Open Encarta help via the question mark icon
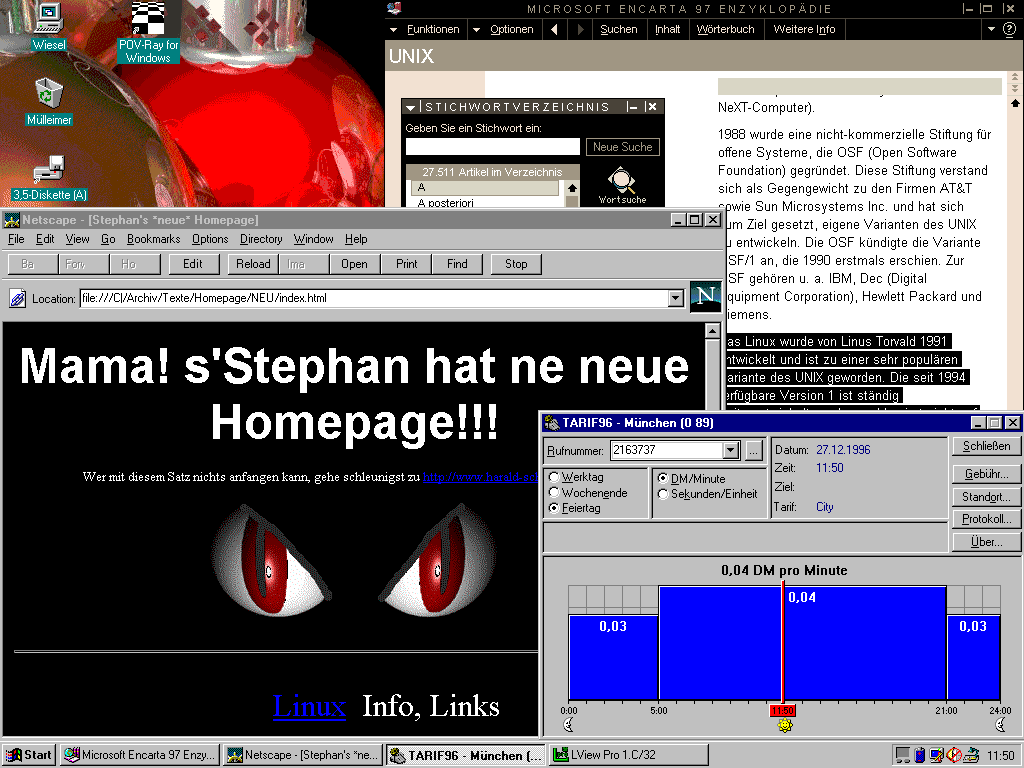The width and height of the screenshot is (1024, 768). click(x=1009, y=29)
